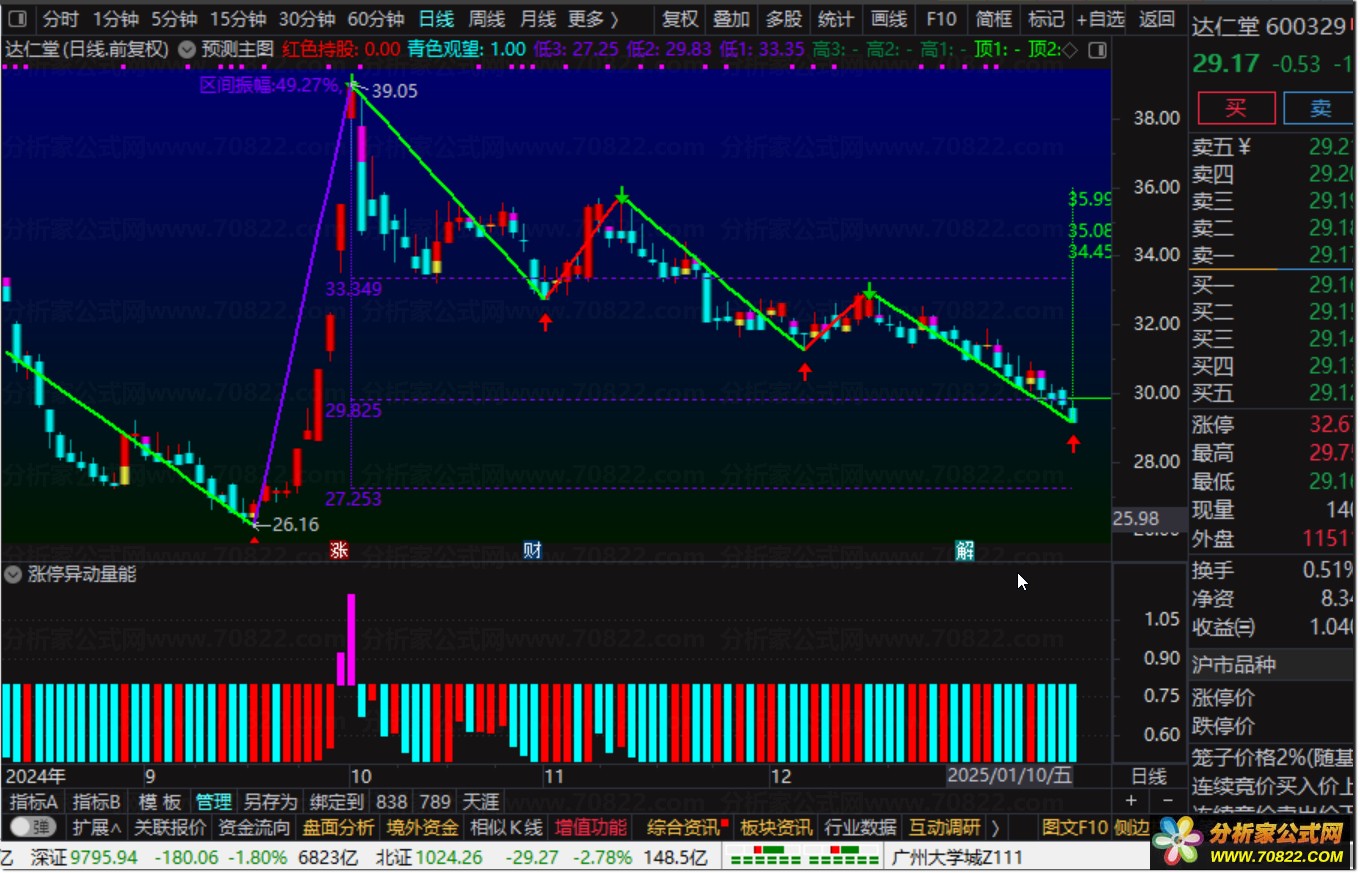Click the diamond icon after 顶2
The image size is (1360, 873).
click(1070, 49)
